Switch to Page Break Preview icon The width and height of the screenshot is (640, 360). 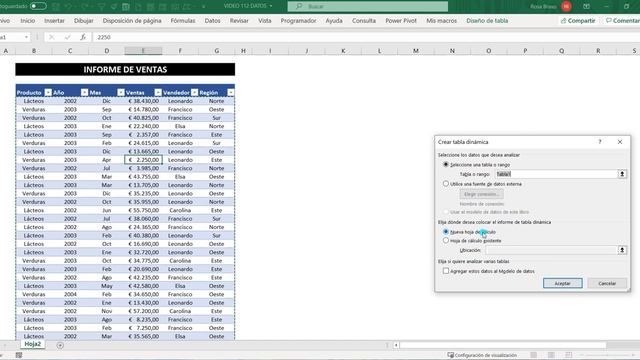tap(569, 355)
